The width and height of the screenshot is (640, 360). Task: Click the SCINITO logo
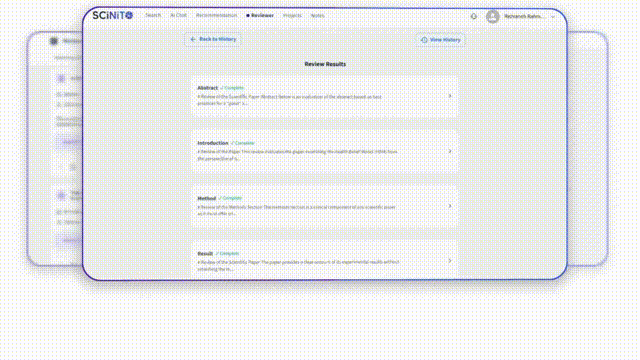[x=113, y=16]
